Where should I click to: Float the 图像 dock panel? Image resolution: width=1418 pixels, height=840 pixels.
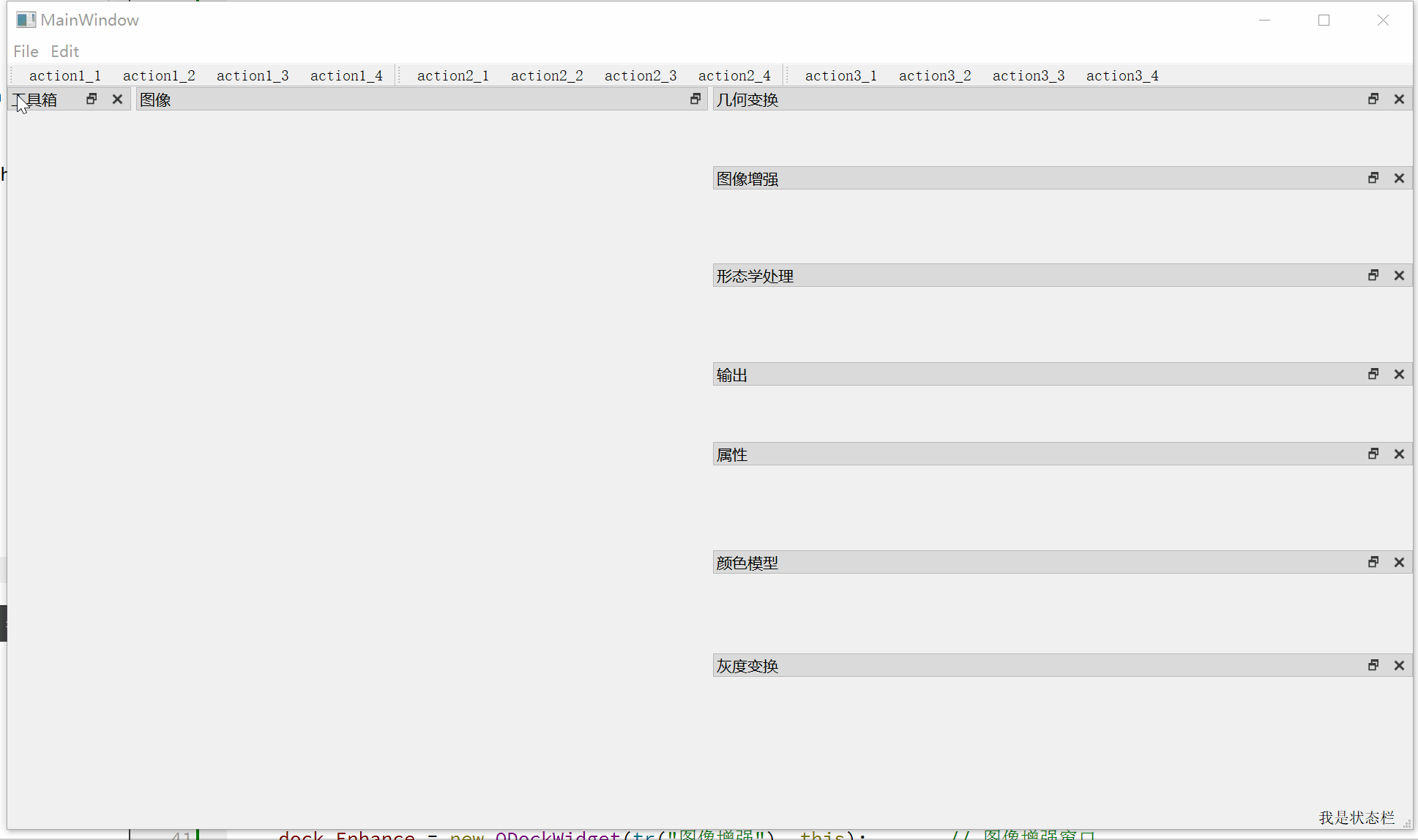[695, 99]
